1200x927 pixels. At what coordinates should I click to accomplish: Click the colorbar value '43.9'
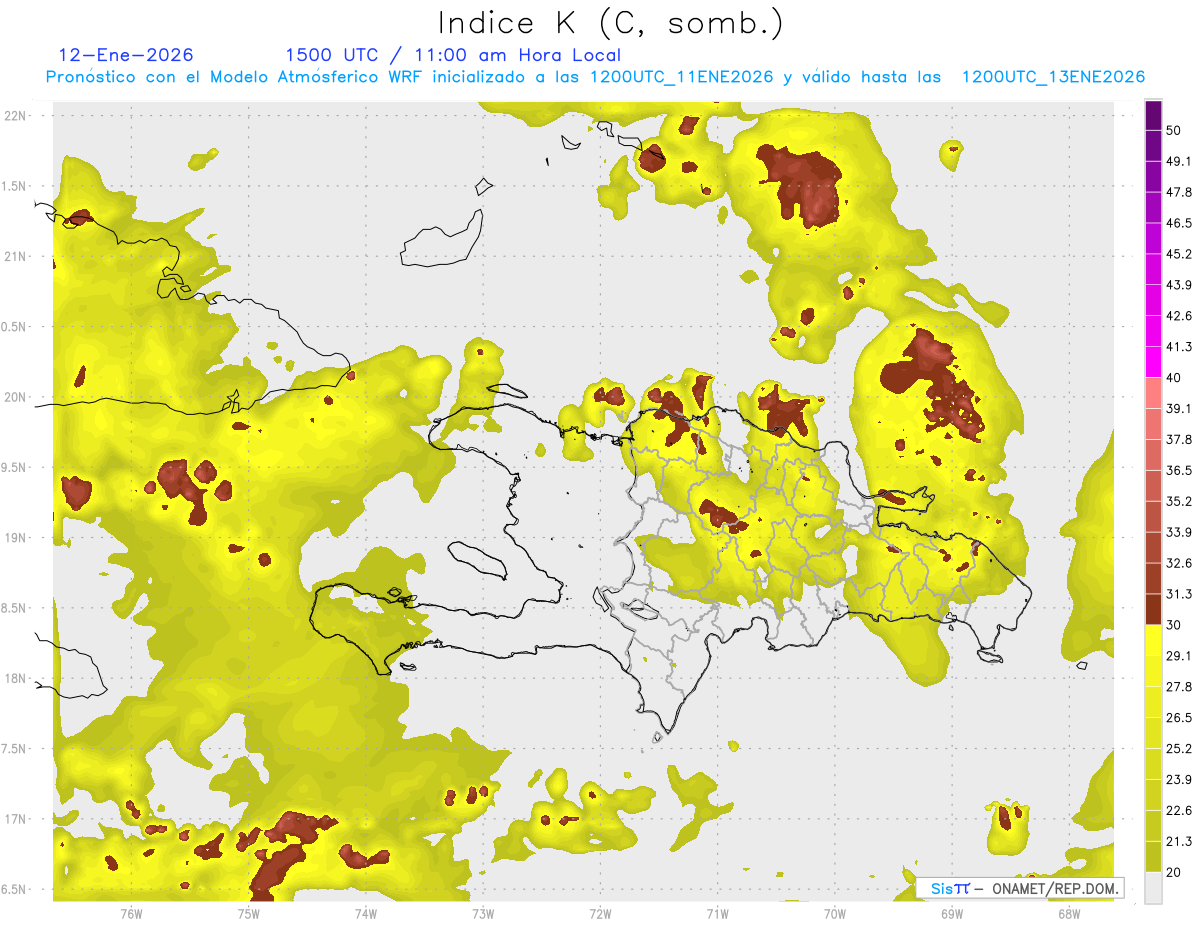point(1178,285)
